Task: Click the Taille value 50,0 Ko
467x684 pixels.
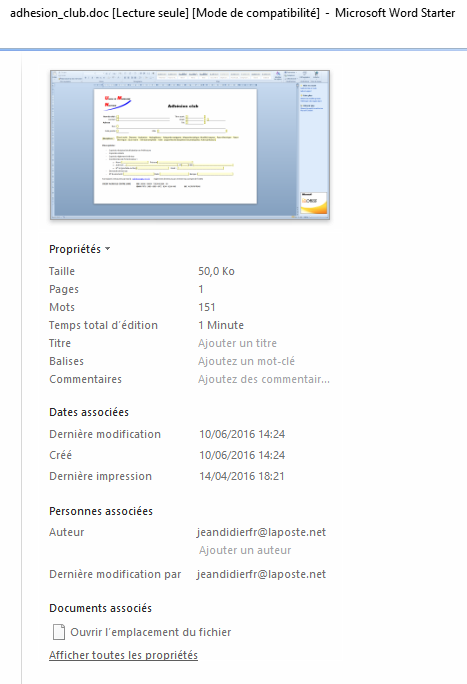Action: click(x=216, y=271)
